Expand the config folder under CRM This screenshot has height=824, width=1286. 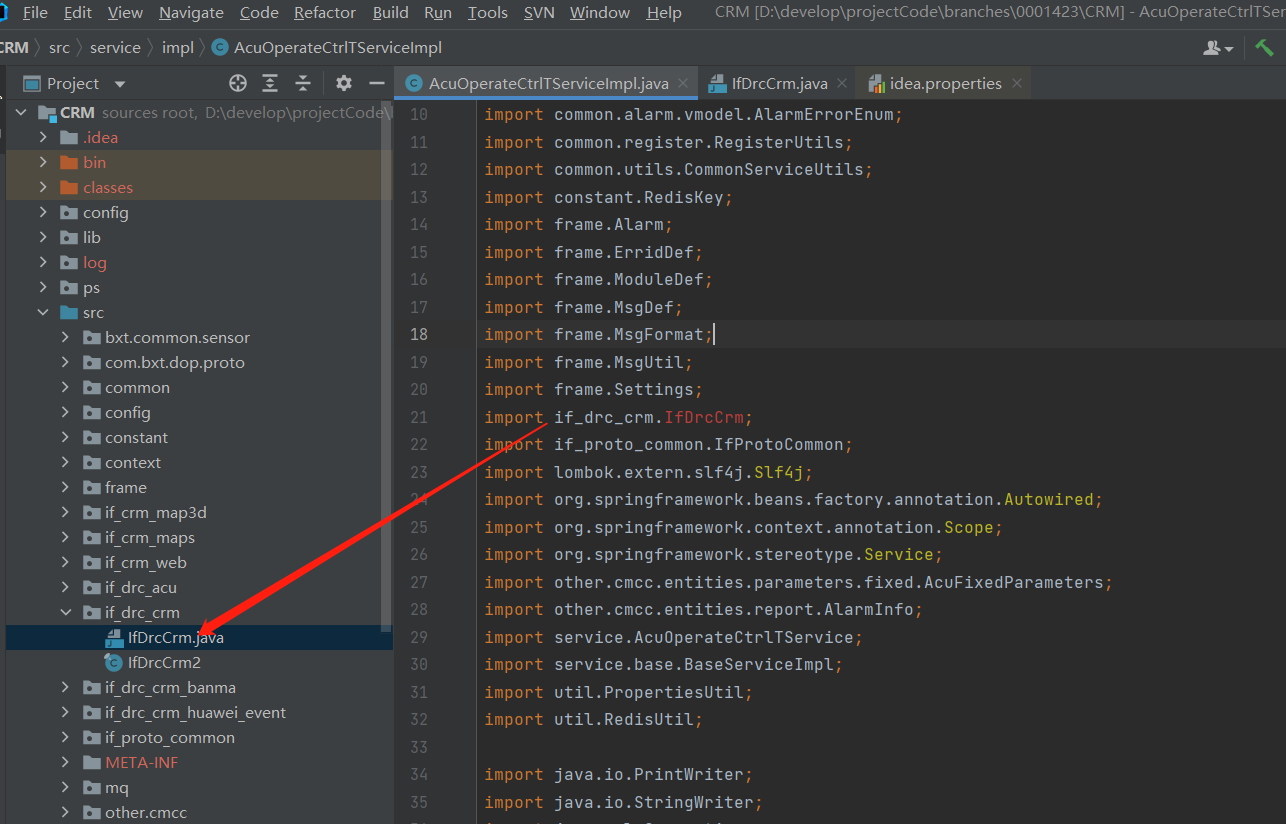pos(43,212)
